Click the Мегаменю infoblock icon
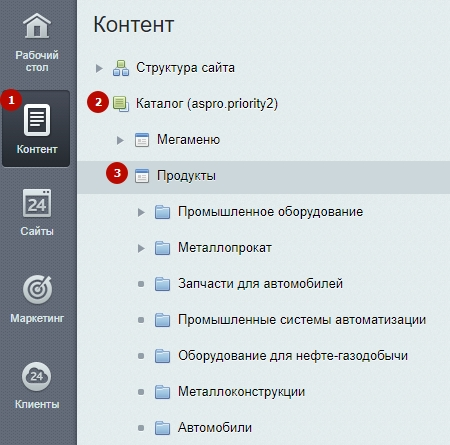The height and width of the screenshot is (445, 450). click(x=142, y=140)
